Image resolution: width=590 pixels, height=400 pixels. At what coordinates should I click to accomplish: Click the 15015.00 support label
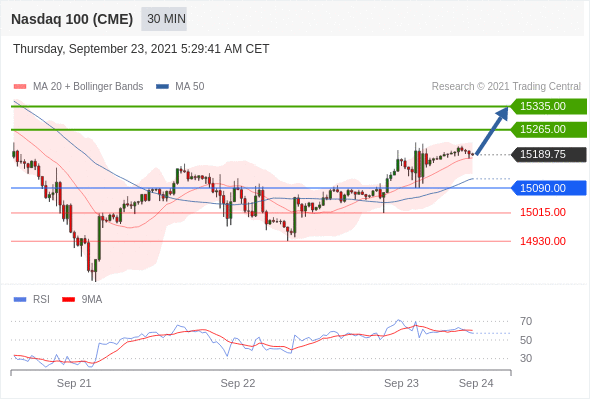click(543, 212)
